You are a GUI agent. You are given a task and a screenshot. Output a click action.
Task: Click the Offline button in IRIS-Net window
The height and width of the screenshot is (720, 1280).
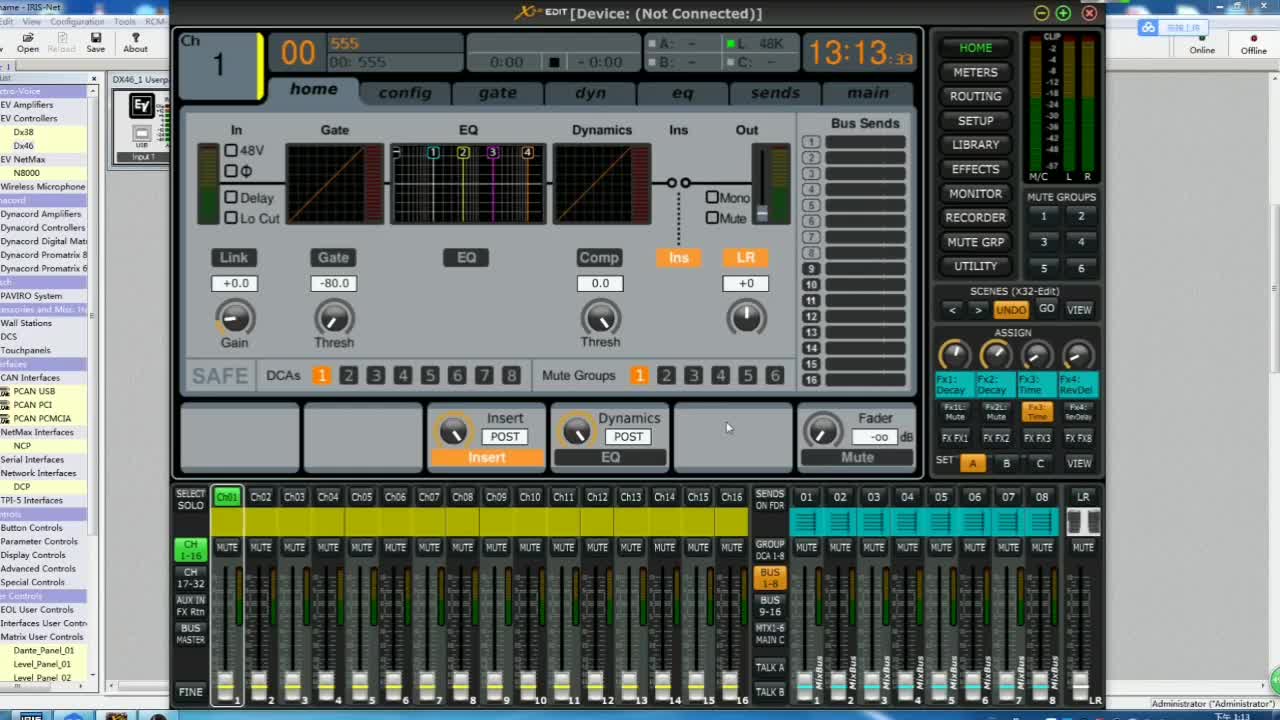click(x=1254, y=44)
